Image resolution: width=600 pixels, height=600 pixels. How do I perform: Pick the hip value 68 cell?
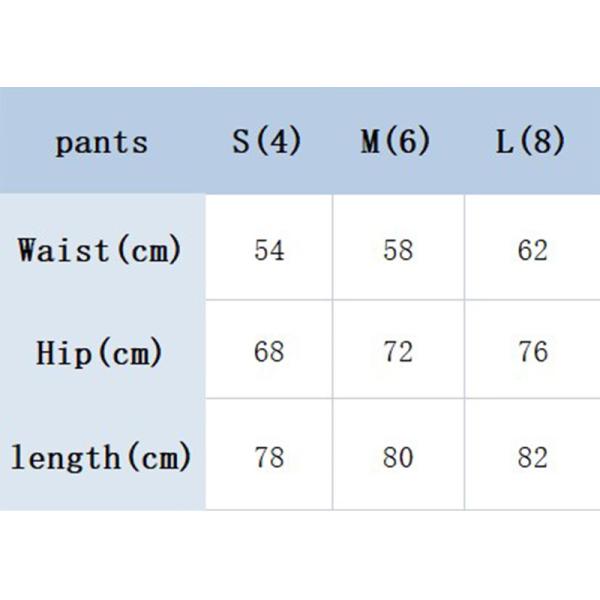(x=269, y=352)
